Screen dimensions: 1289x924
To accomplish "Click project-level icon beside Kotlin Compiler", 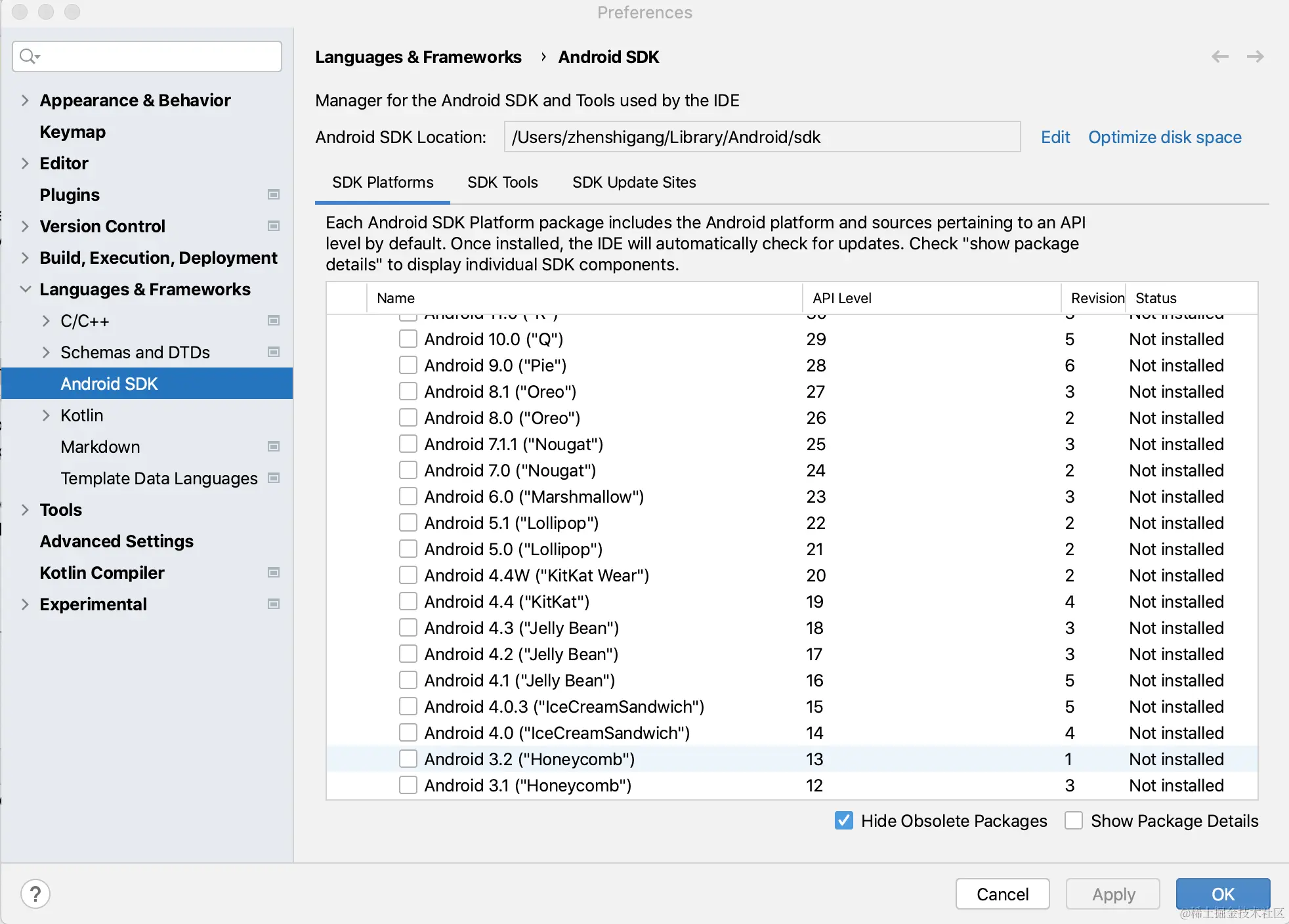I will click(x=274, y=573).
